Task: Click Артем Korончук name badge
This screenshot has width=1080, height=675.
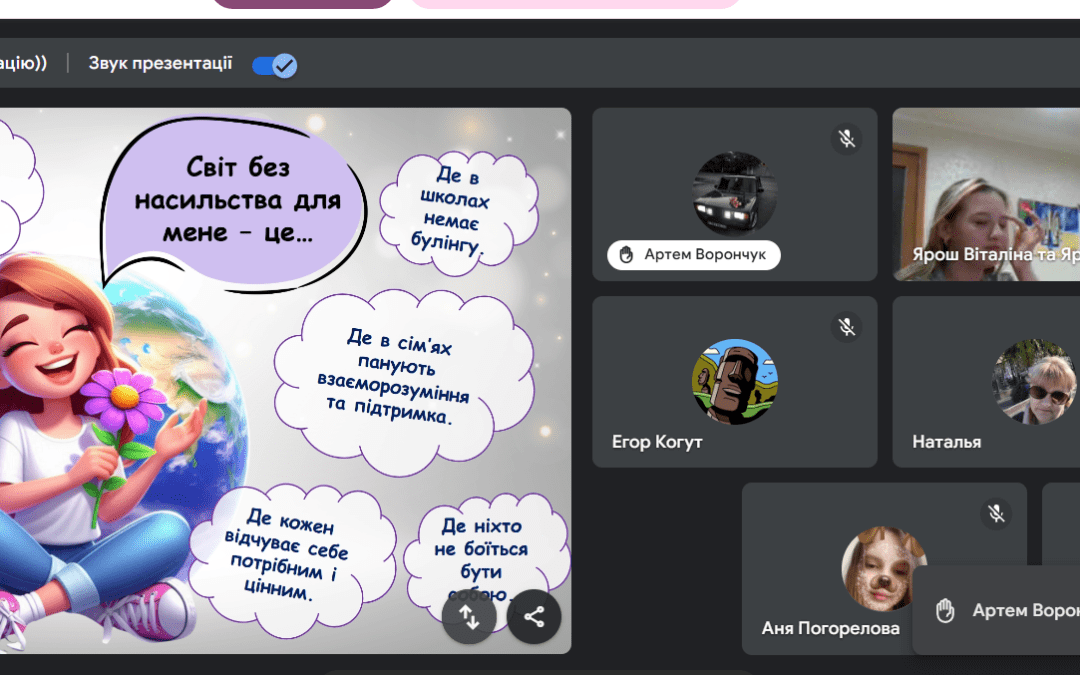Action: click(694, 255)
